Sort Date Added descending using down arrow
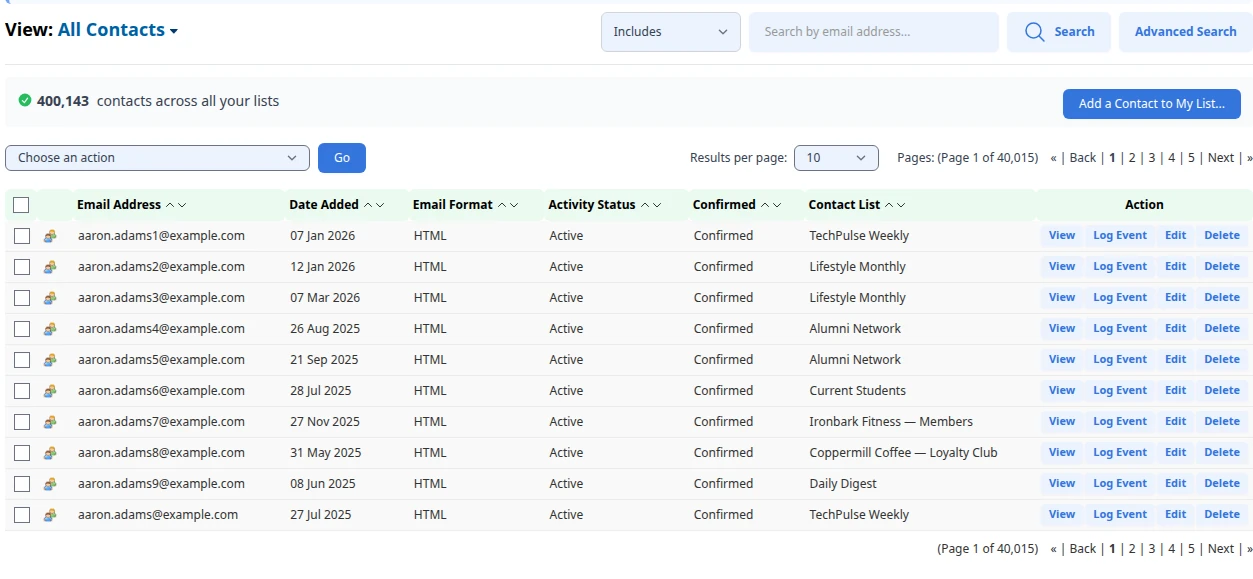This screenshot has width=1253, height=579. tap(380, 205)
